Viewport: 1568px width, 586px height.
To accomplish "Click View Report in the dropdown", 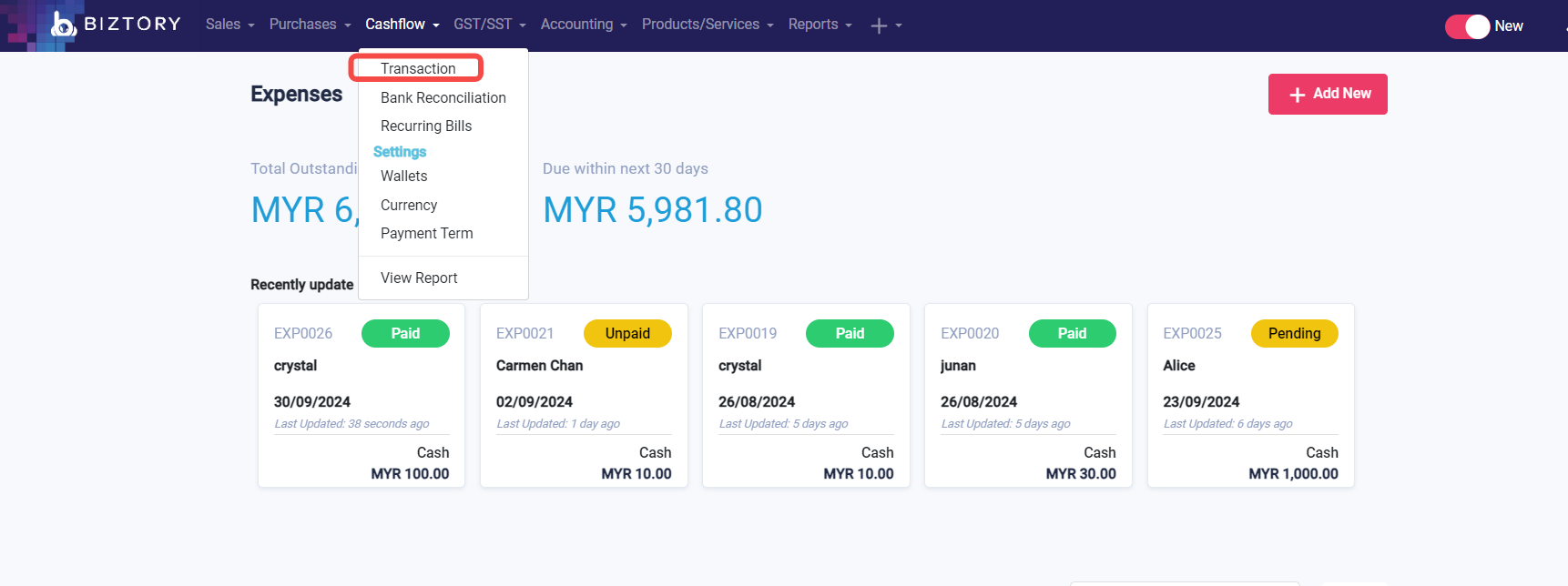I will click(419, 278).
